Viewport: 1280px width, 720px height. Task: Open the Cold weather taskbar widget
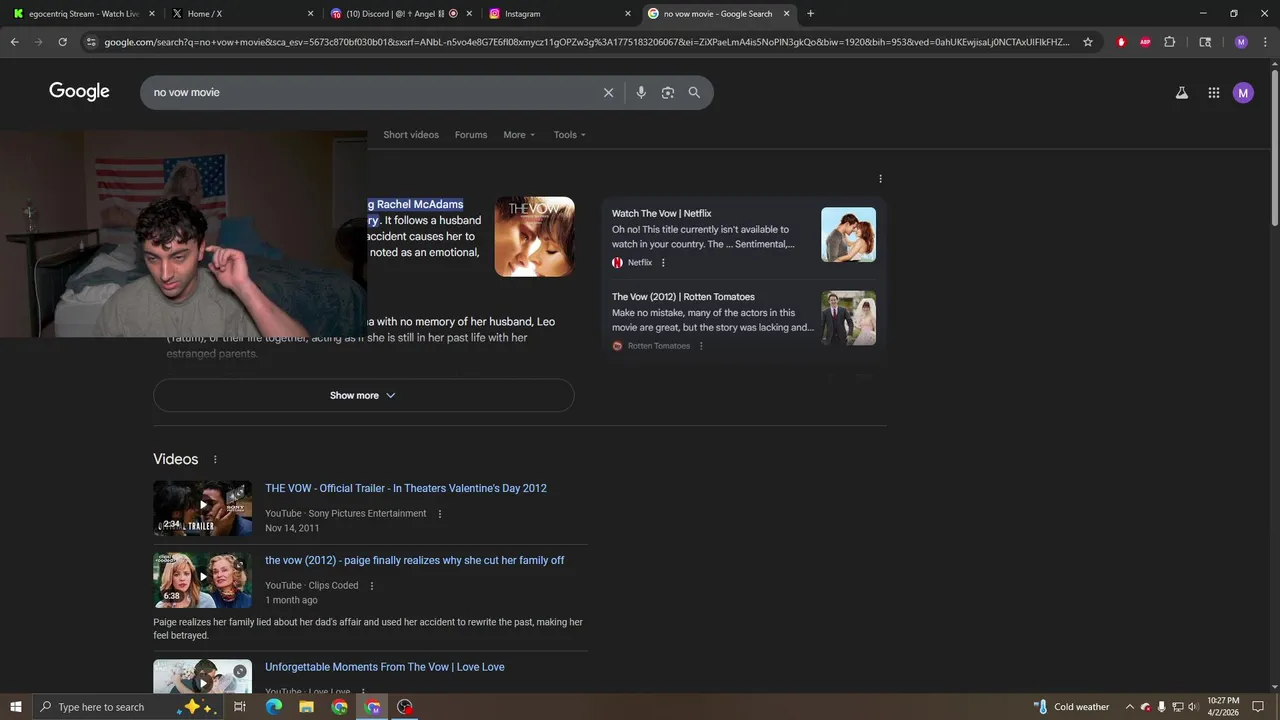pos(1071,707)
